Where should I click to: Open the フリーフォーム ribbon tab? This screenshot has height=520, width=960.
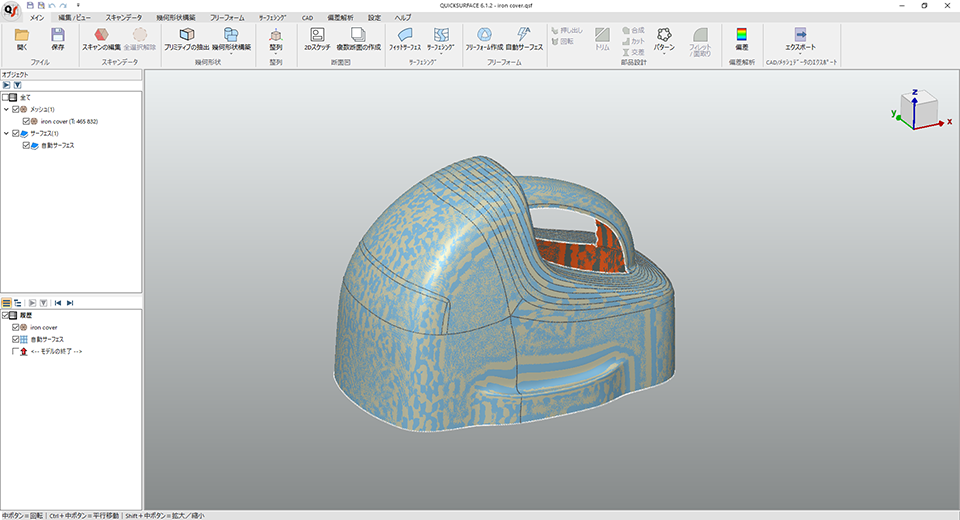(228, 18)
